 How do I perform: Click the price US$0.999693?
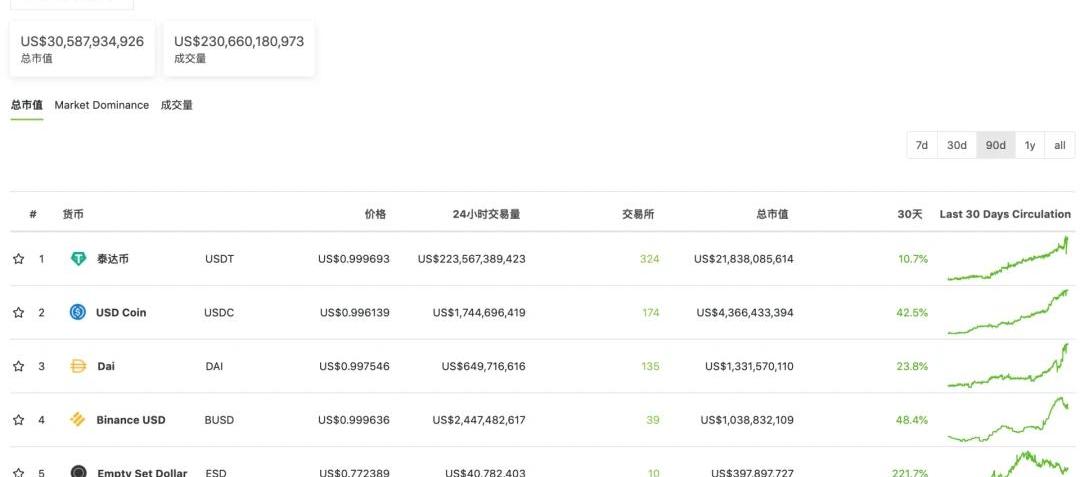pyautogui.click(x=354, y=259)
